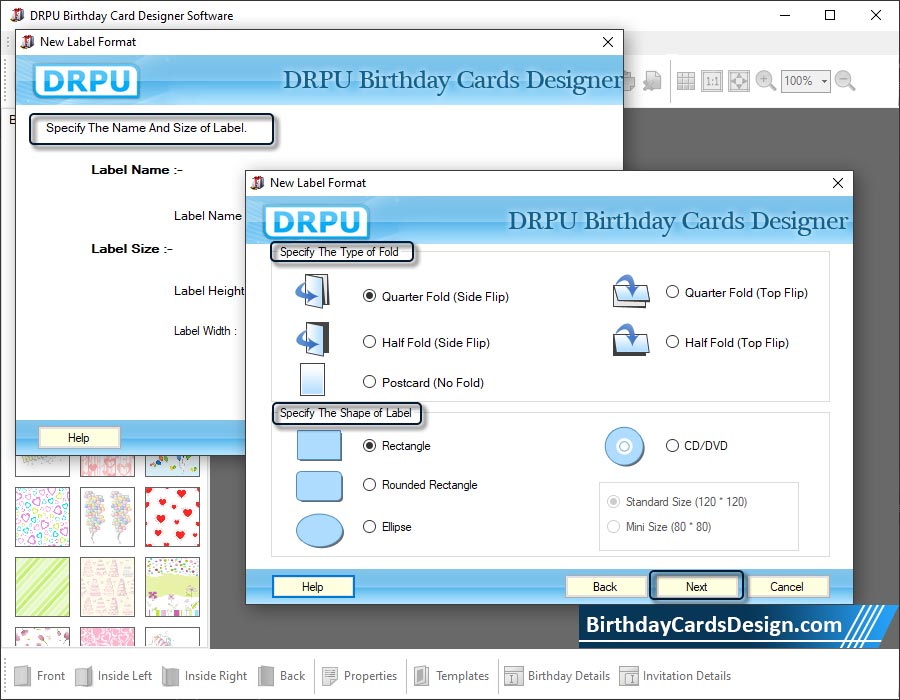
Task: Maximize the DRPU Birthday Card Designer window
Action: coord(830,15)
